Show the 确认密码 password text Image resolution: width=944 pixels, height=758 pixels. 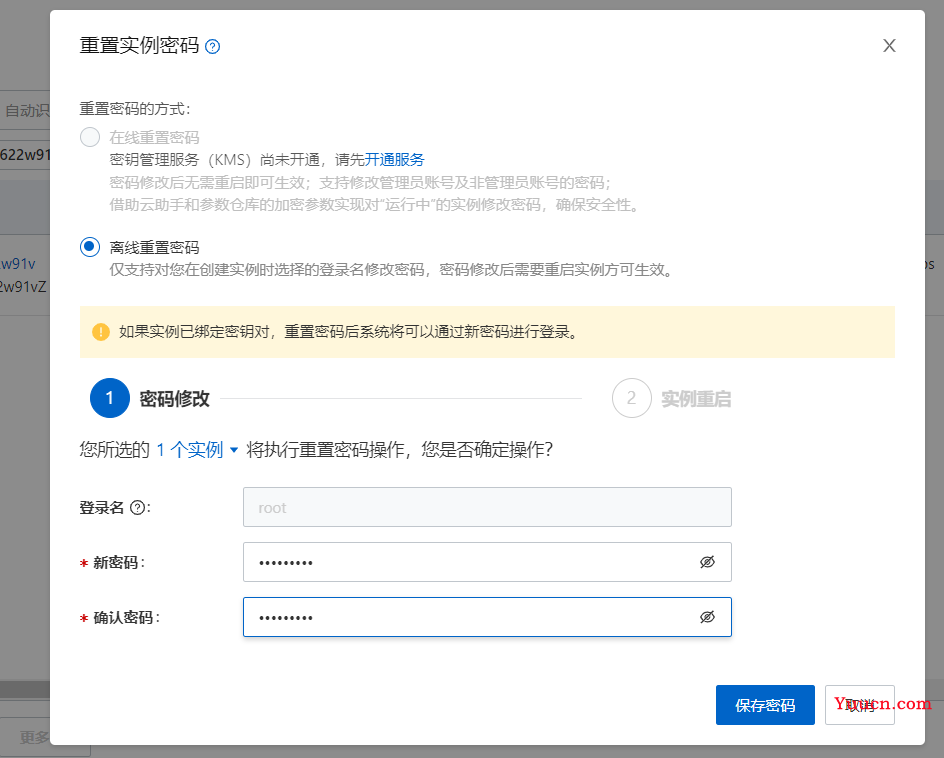coord(707,617)
